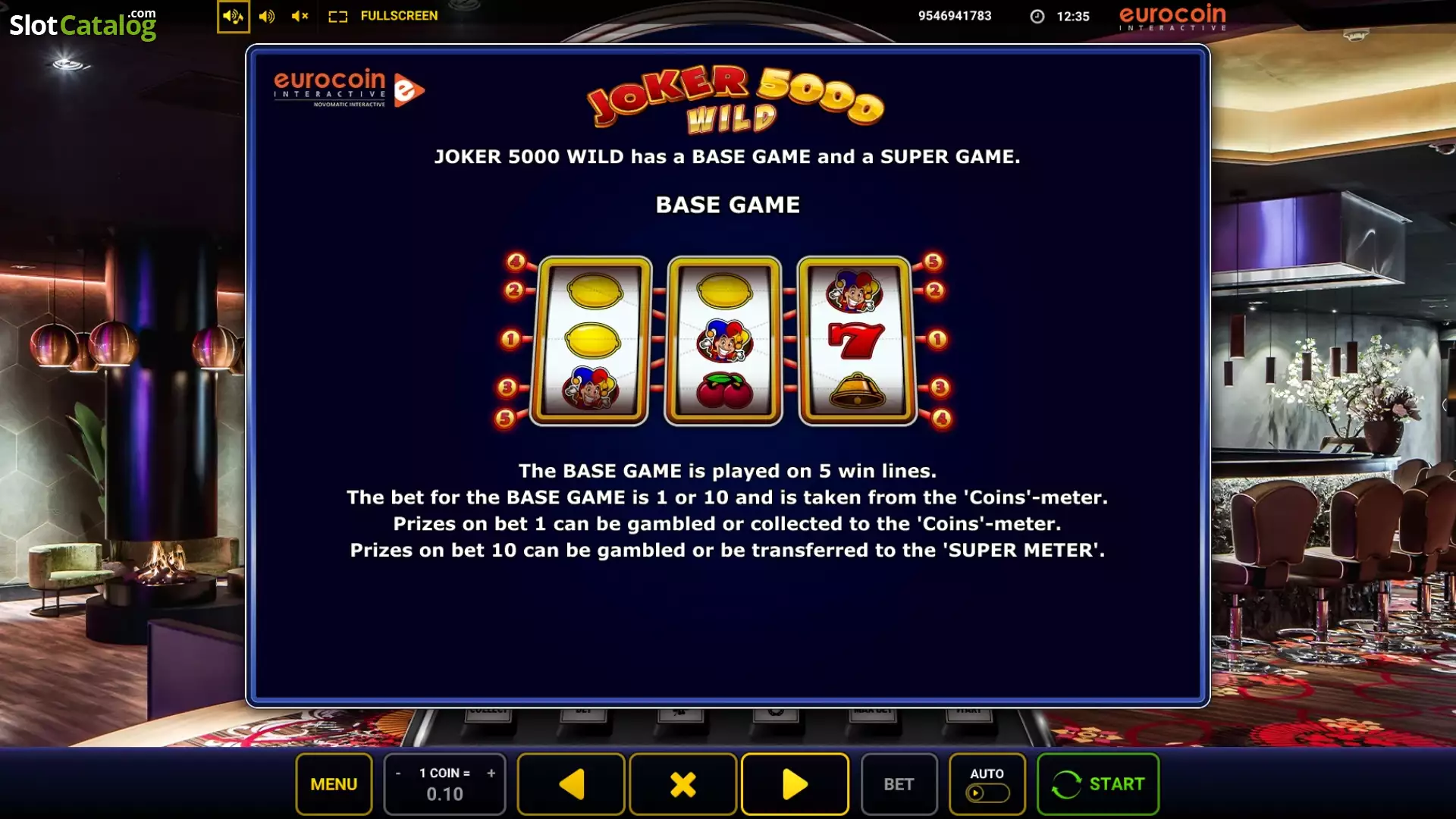Click the Joker 5000 Wild title logo

tap(733, 99)
